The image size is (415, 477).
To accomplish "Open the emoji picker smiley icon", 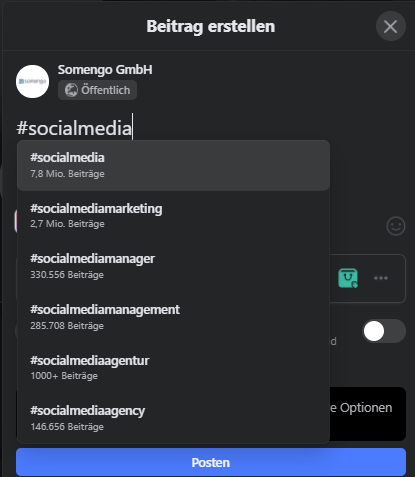I will (396, 226).
